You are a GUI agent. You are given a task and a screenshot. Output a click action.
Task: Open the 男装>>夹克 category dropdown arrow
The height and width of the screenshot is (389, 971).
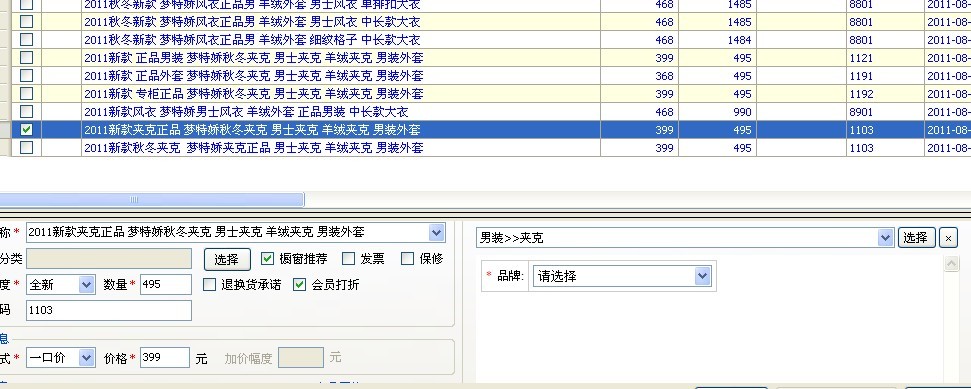pos(886,237)
